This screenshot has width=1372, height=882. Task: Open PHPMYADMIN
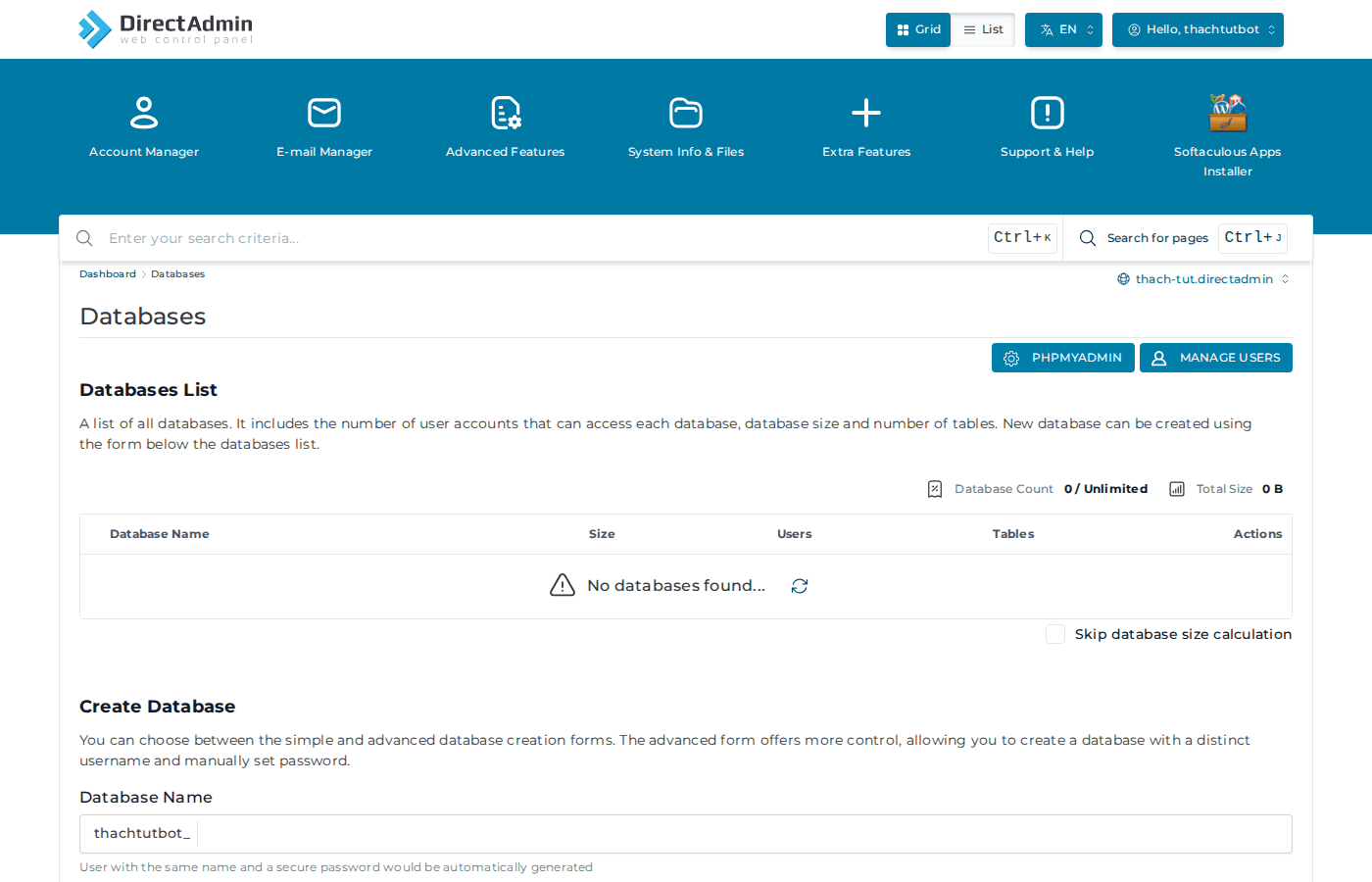pyautogui.click(x=1062, y=357)
